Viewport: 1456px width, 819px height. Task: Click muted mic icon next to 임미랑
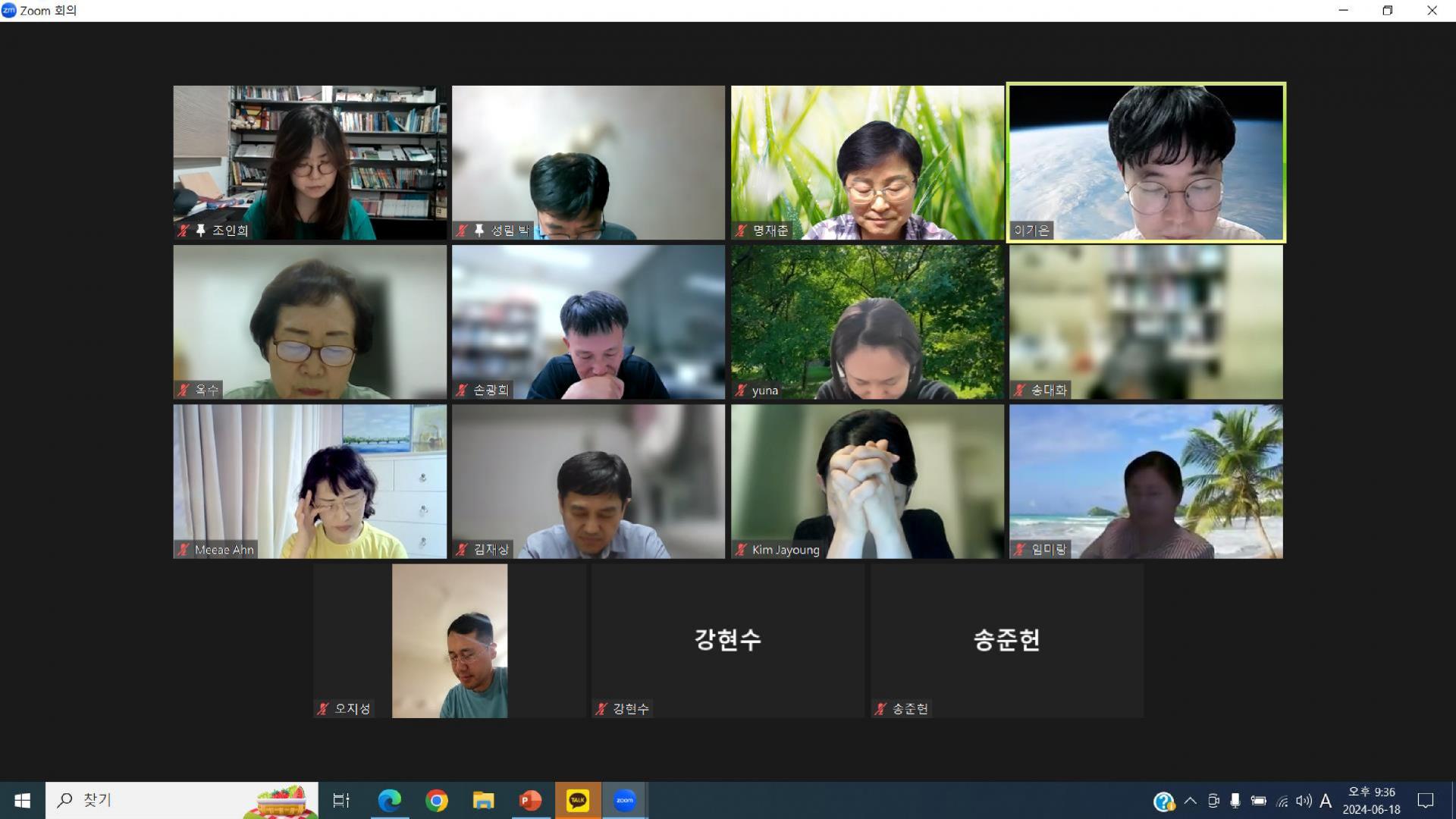[x=1019, y=549]
